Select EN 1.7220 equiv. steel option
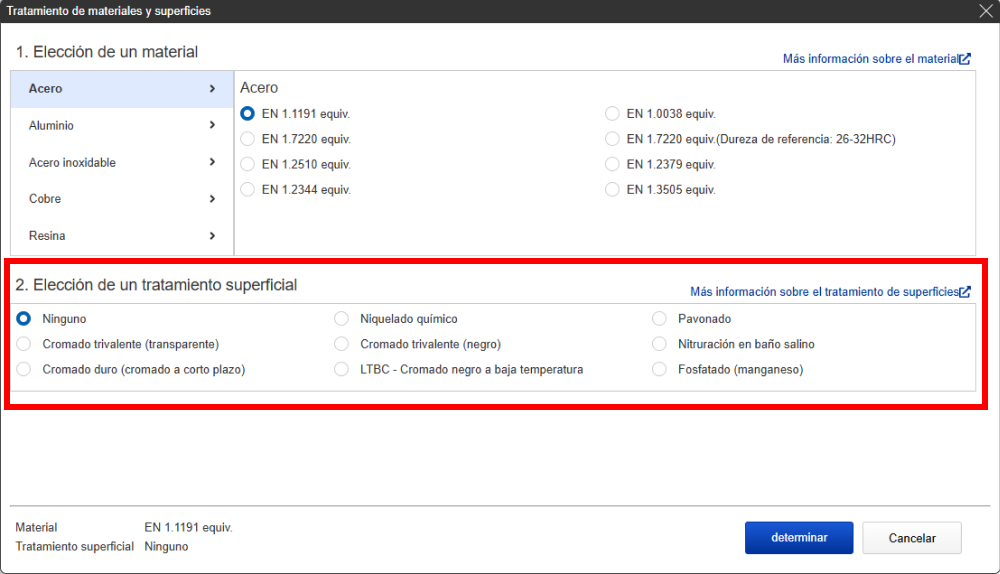1000x574 pixels. (247, 139)
